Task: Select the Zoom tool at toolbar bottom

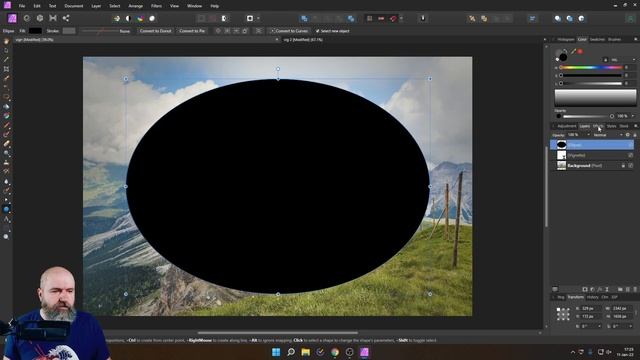Action: point(6,237)
